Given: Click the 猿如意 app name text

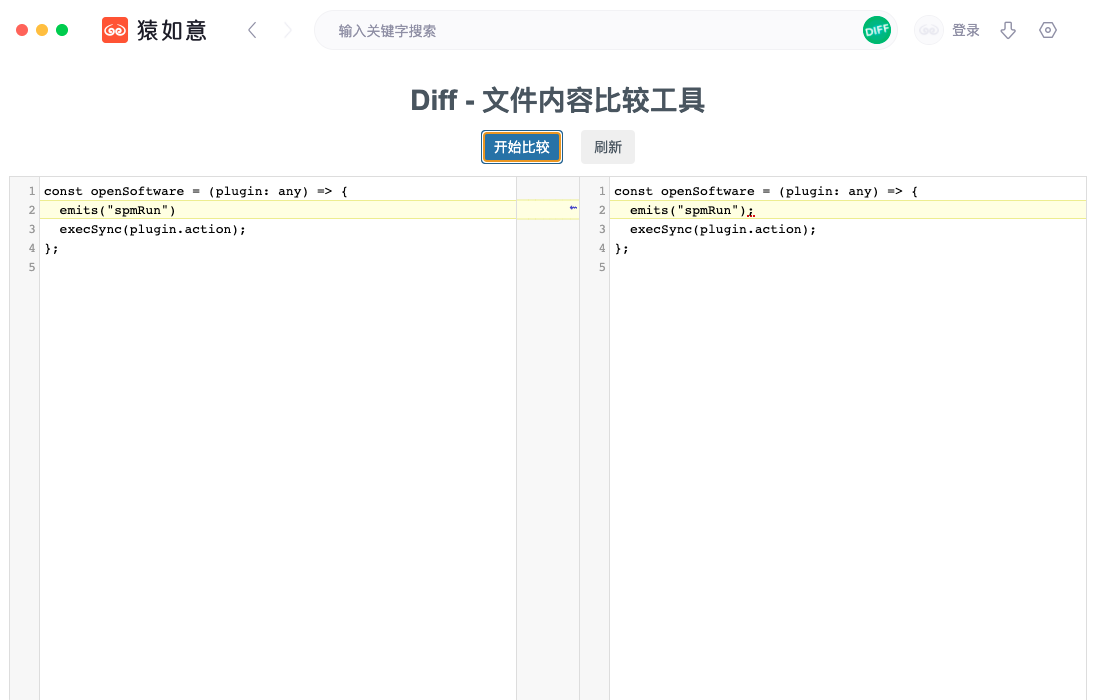Looking at the screenshot, I should pos(172,30).
